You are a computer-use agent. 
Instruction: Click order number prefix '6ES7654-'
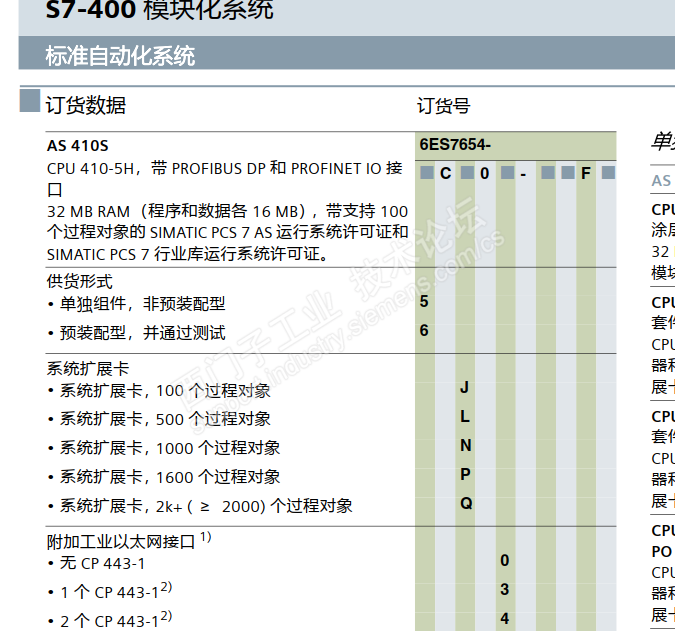pyautogui.click(x=455, y=145)
